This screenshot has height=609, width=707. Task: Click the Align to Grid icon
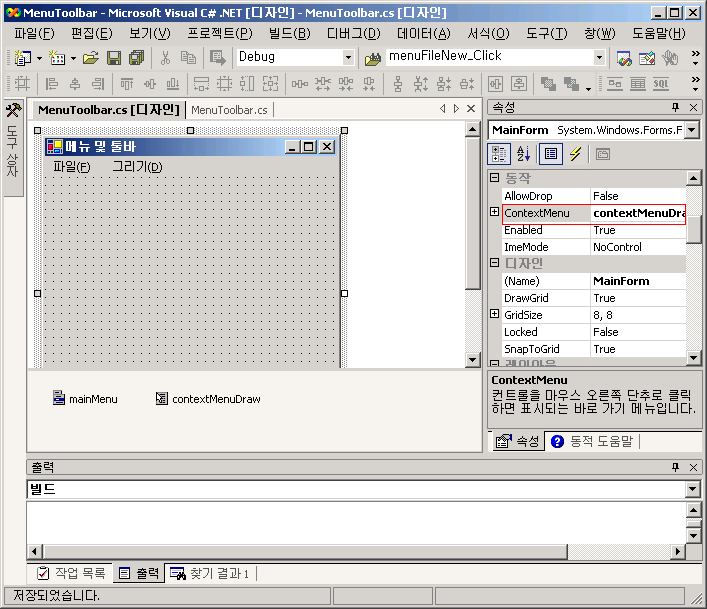point(22,84)
